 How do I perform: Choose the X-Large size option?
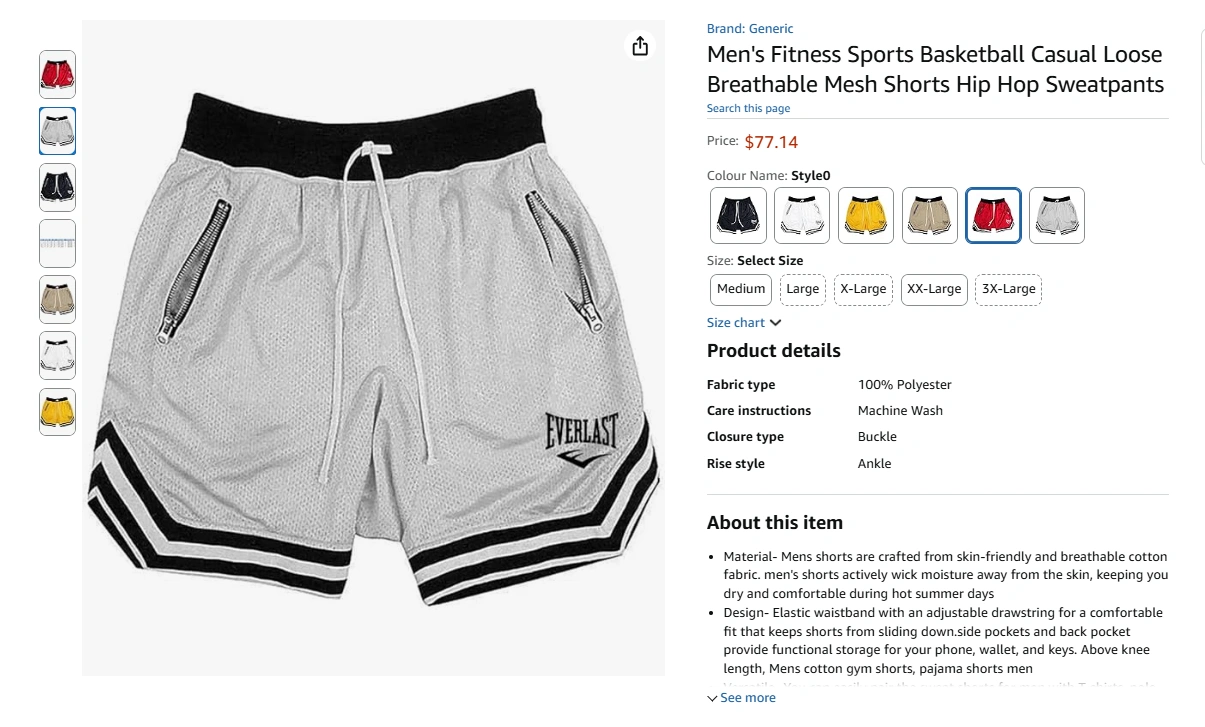click(x=863, y=289)
